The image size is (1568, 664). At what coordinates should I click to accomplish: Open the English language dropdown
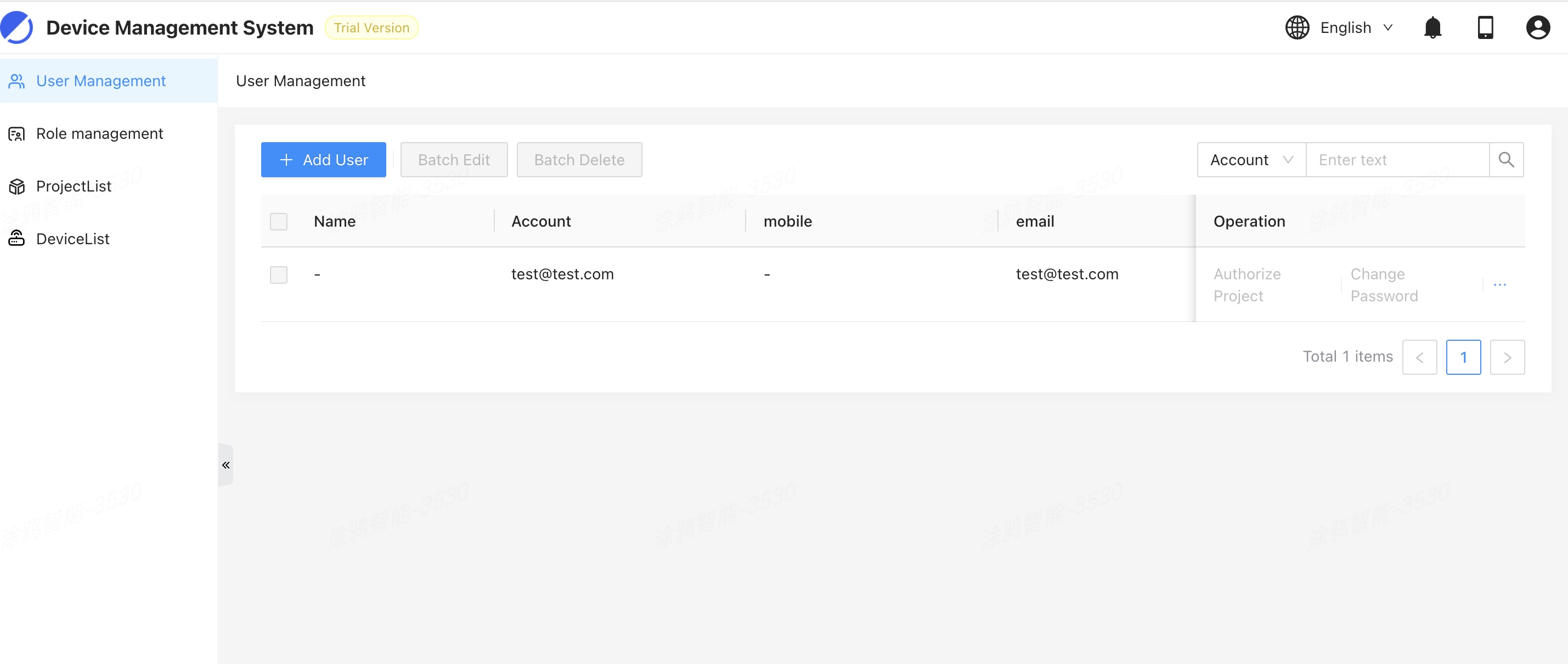[x=1356, y=27]
